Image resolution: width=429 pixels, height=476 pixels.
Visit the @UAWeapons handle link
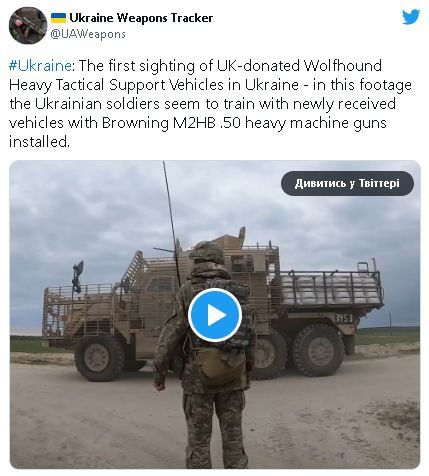click(88, 34)
